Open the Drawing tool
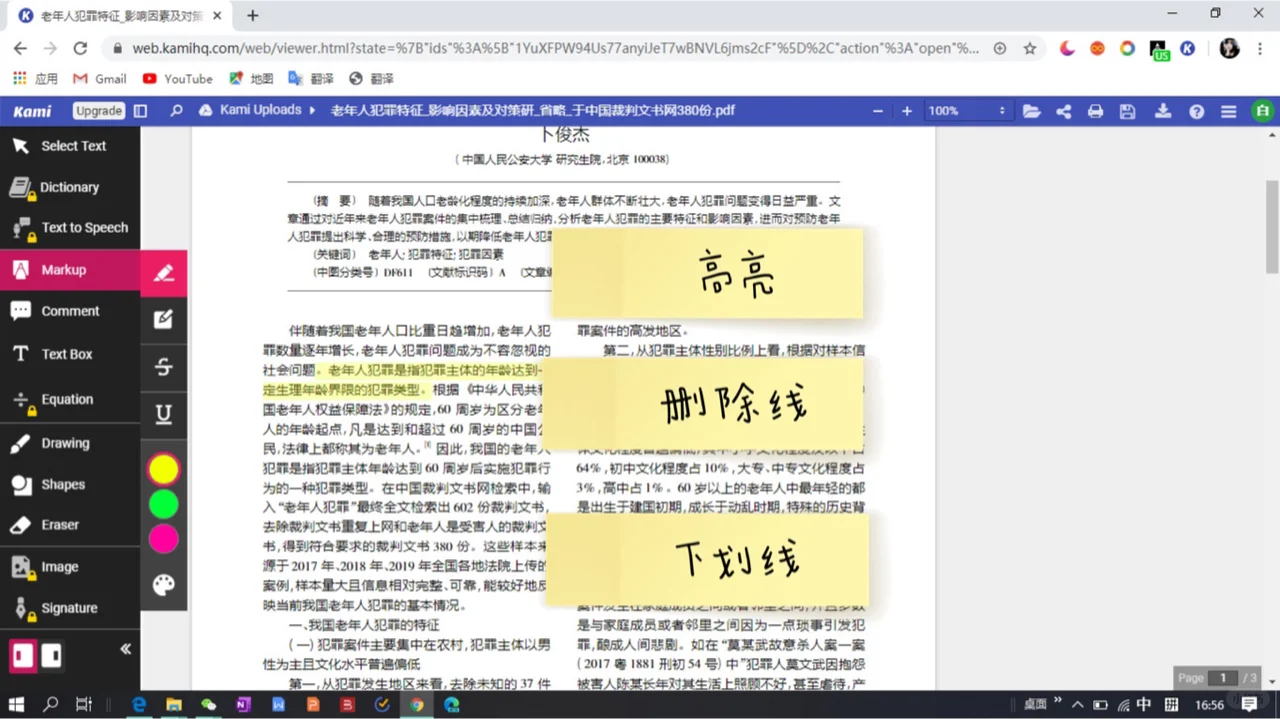This screenshot has height=719, width=1280. pyautogui.click(x=65, y=443)
